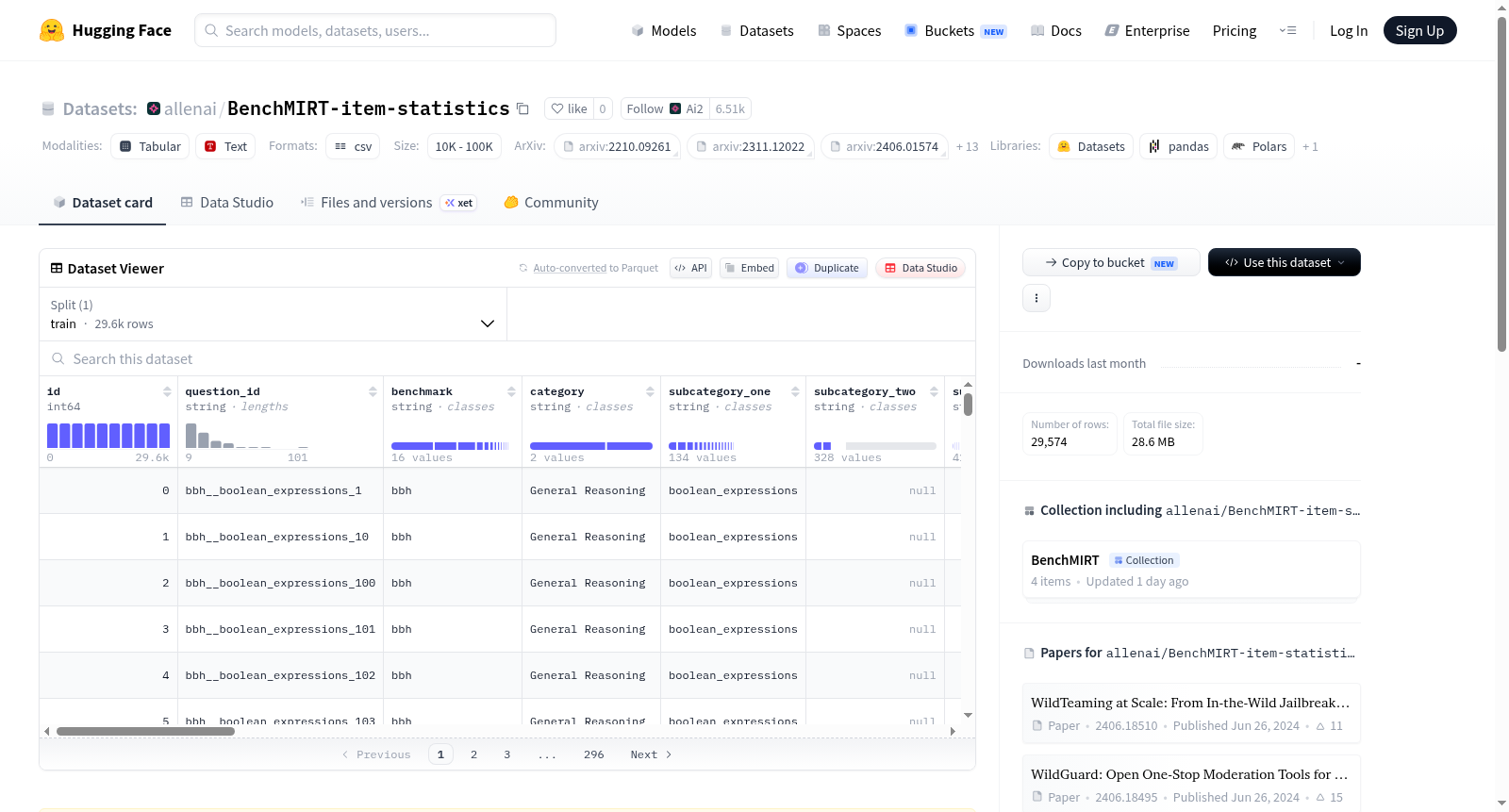Expand the +1 more libraries

(x=1310, y=146)
